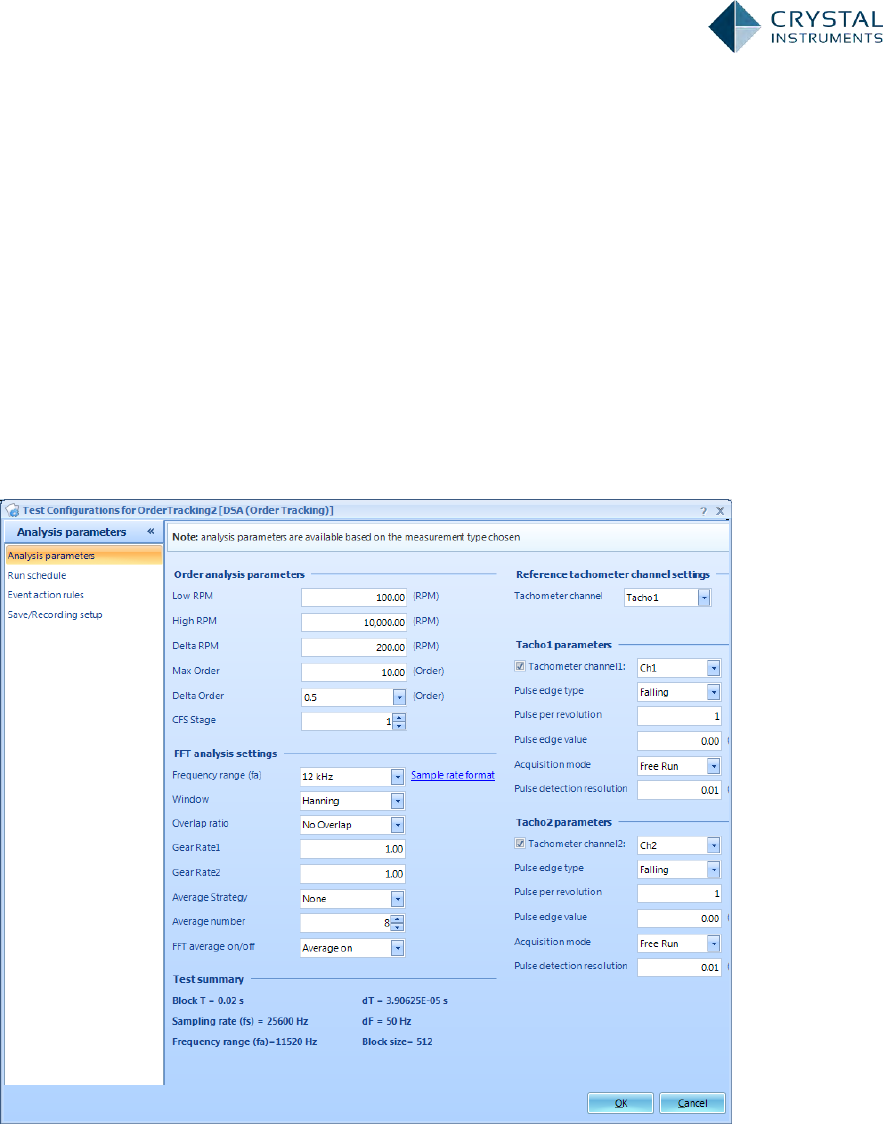Click the Max Order input field
883x1124 pixels.
tap(354, 672)
